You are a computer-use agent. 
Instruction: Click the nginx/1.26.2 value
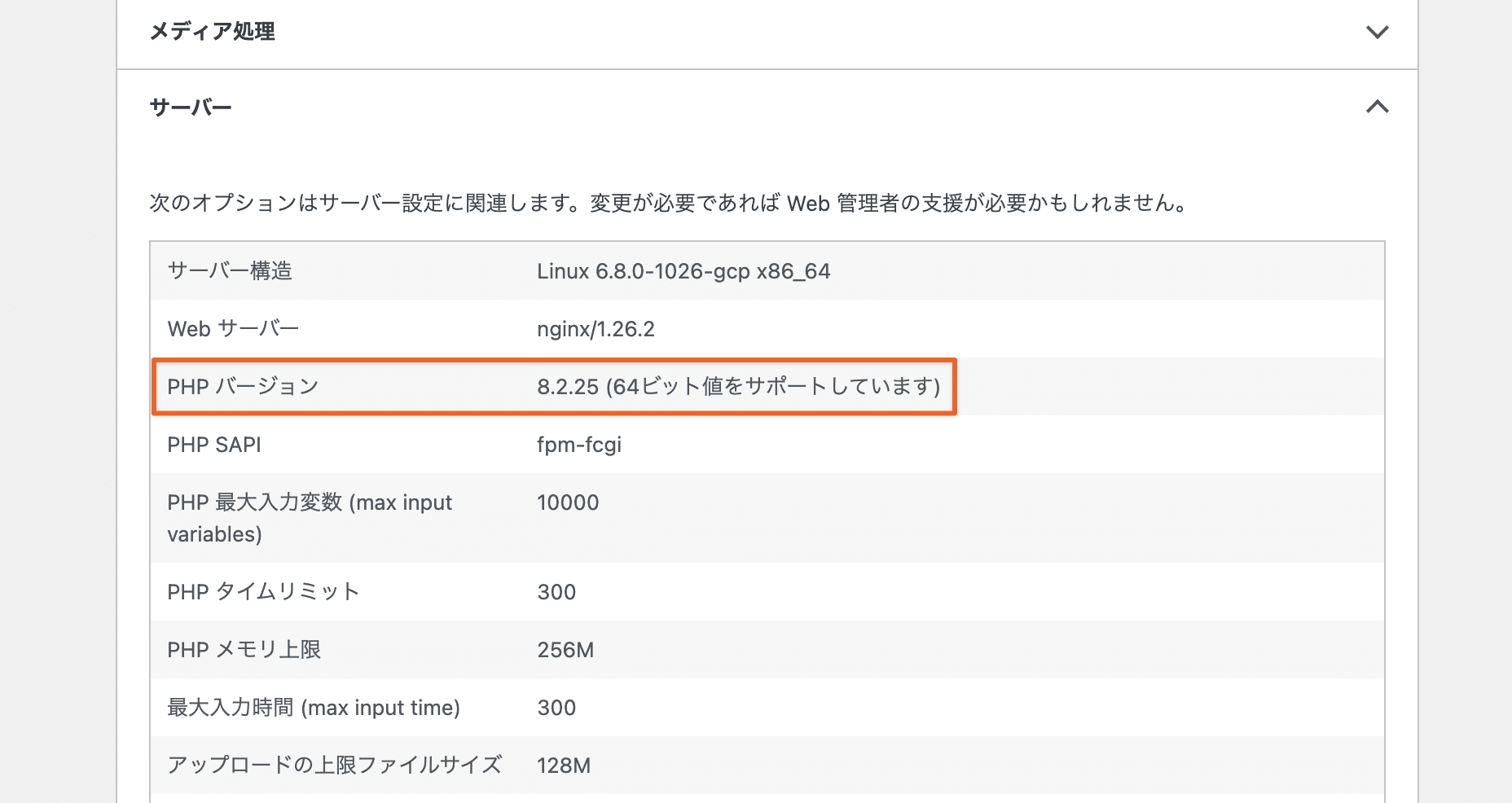click(x=596, y=329)
